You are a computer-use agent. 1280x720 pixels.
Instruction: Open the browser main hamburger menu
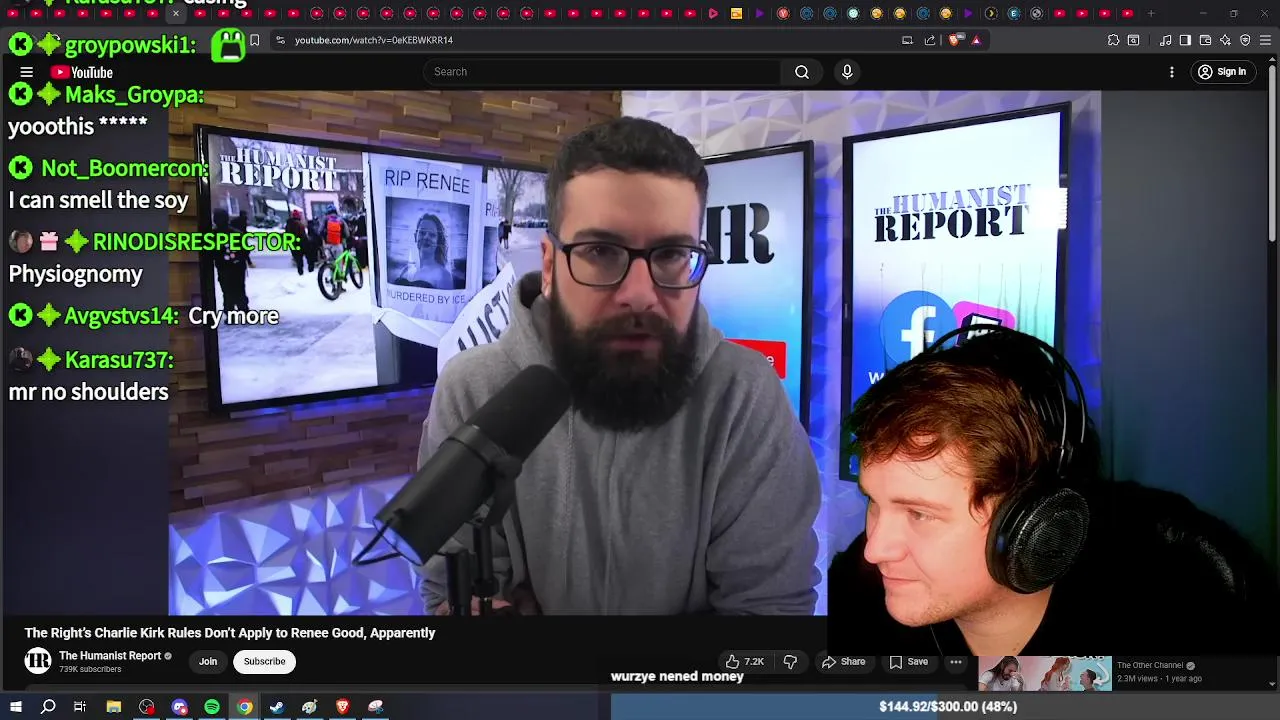pyautogui.click(x=1265, y=40)
